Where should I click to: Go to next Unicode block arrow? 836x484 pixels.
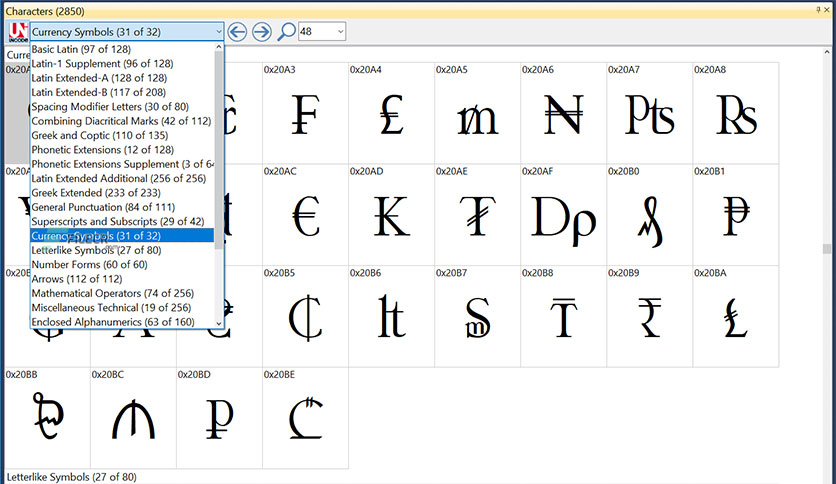click(x=262, y=32)
